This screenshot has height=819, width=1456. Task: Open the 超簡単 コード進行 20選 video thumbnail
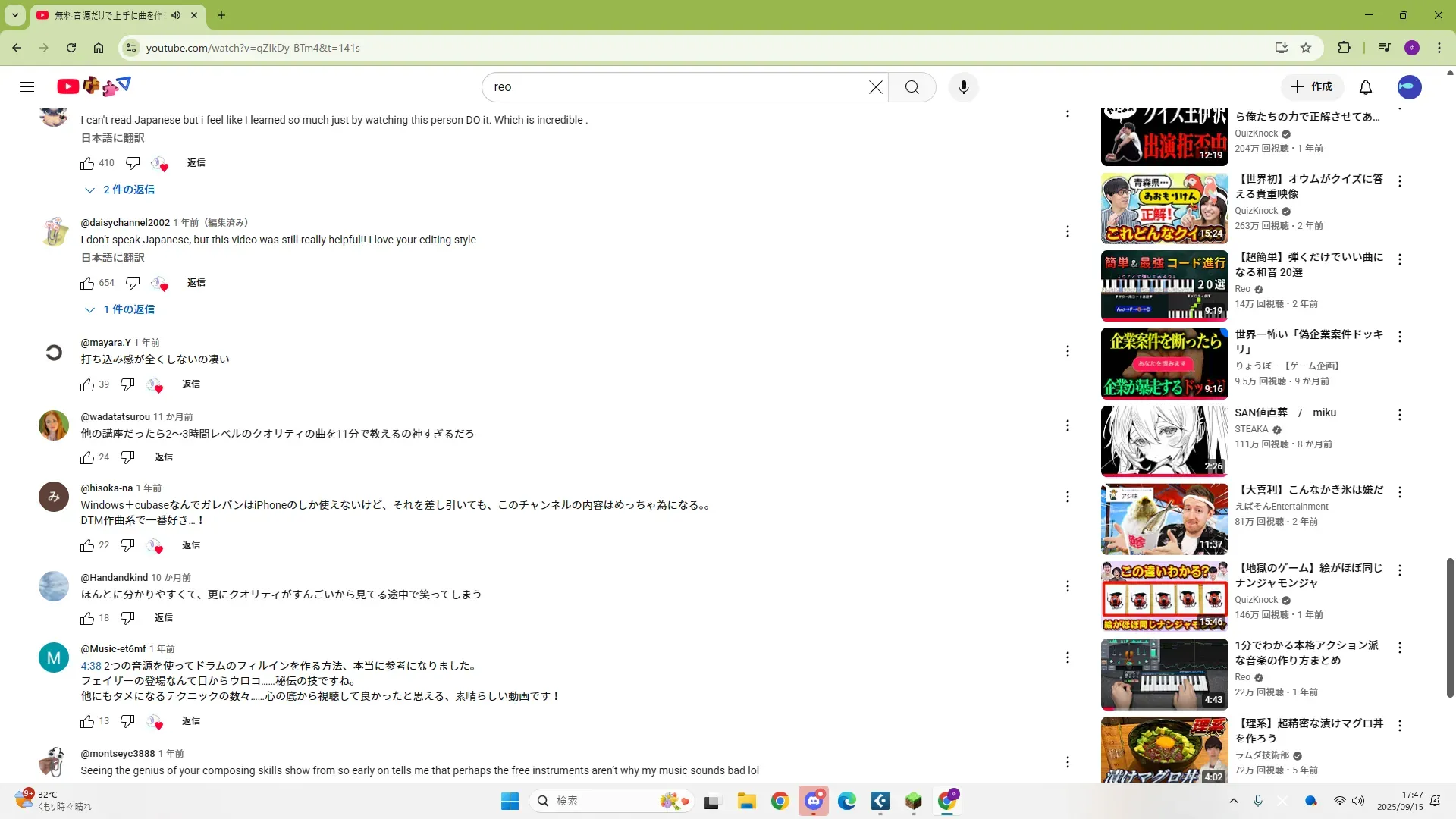[1164, 286]
